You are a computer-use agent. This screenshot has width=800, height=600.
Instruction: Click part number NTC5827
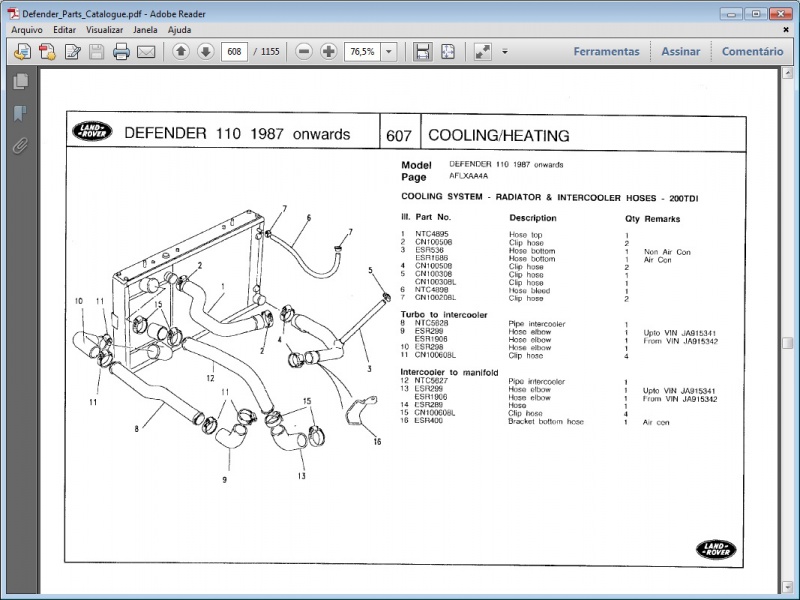431,380
